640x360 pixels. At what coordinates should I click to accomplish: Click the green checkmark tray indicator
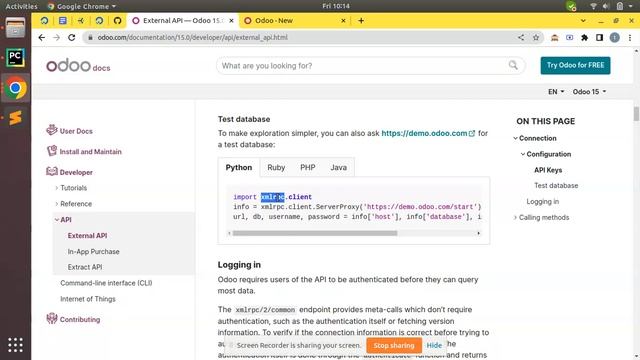point(571,6)
